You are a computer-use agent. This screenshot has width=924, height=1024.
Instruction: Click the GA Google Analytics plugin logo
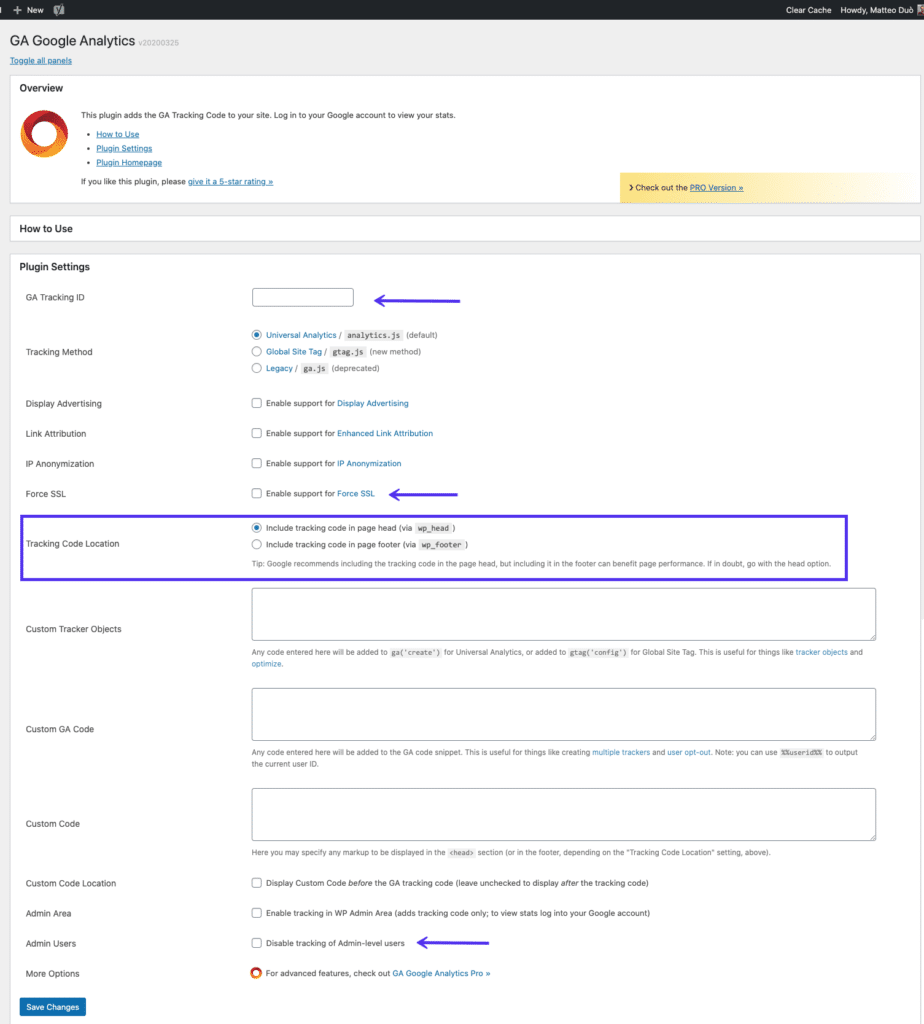tap(44, 134)
